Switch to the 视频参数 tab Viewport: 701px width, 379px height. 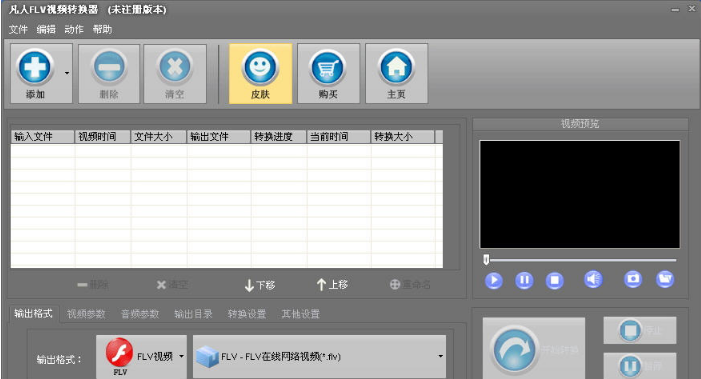[86, 314]
